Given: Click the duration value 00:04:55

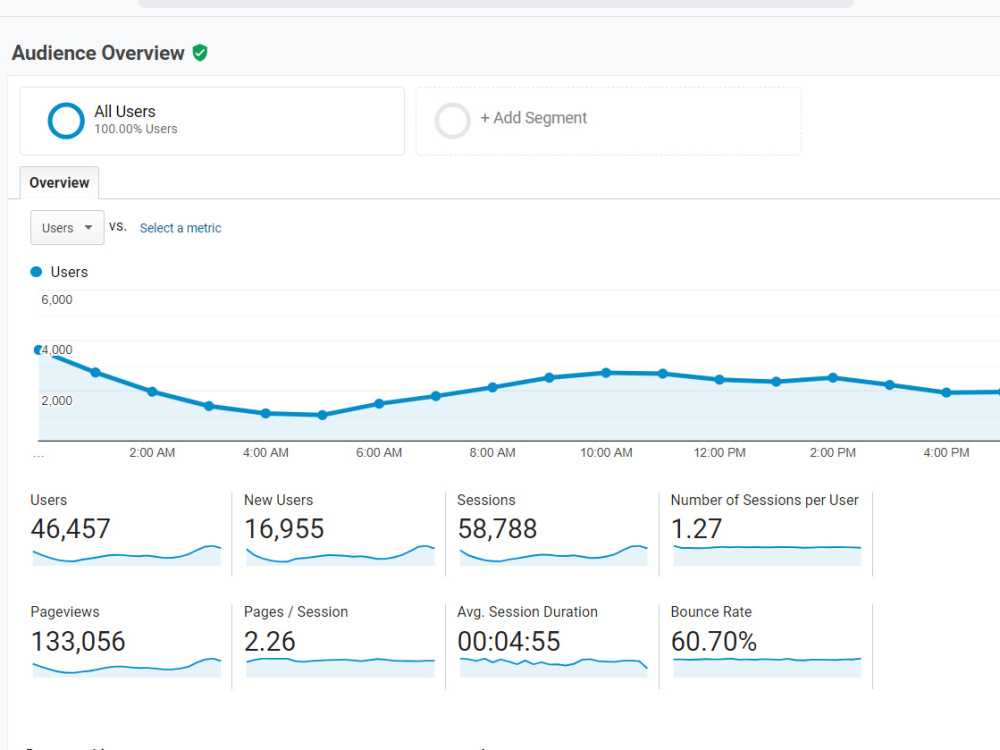Looking at the screenshot, I should tap(509, 641).
